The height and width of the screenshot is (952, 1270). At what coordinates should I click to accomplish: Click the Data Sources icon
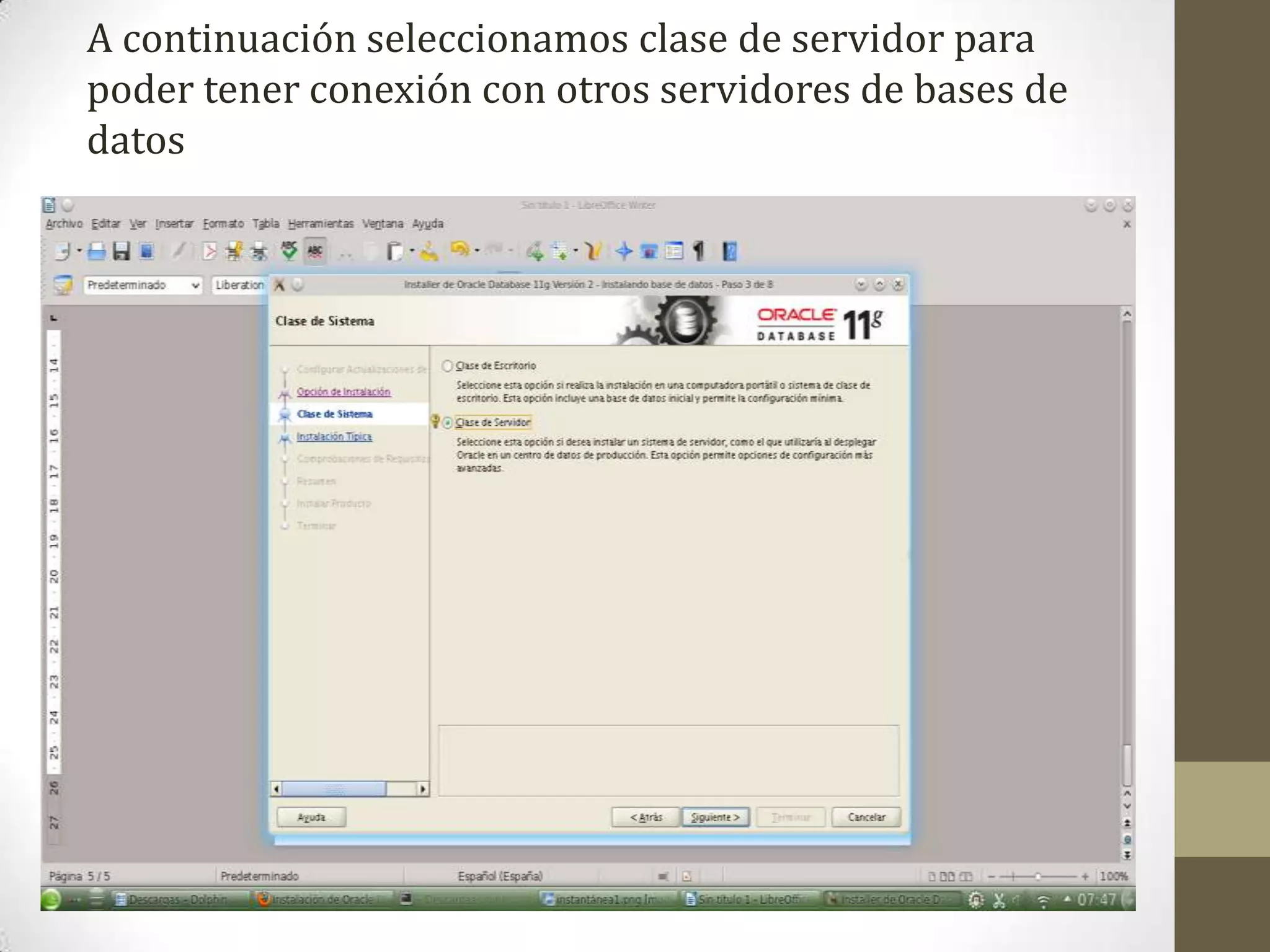click(673, 251)
